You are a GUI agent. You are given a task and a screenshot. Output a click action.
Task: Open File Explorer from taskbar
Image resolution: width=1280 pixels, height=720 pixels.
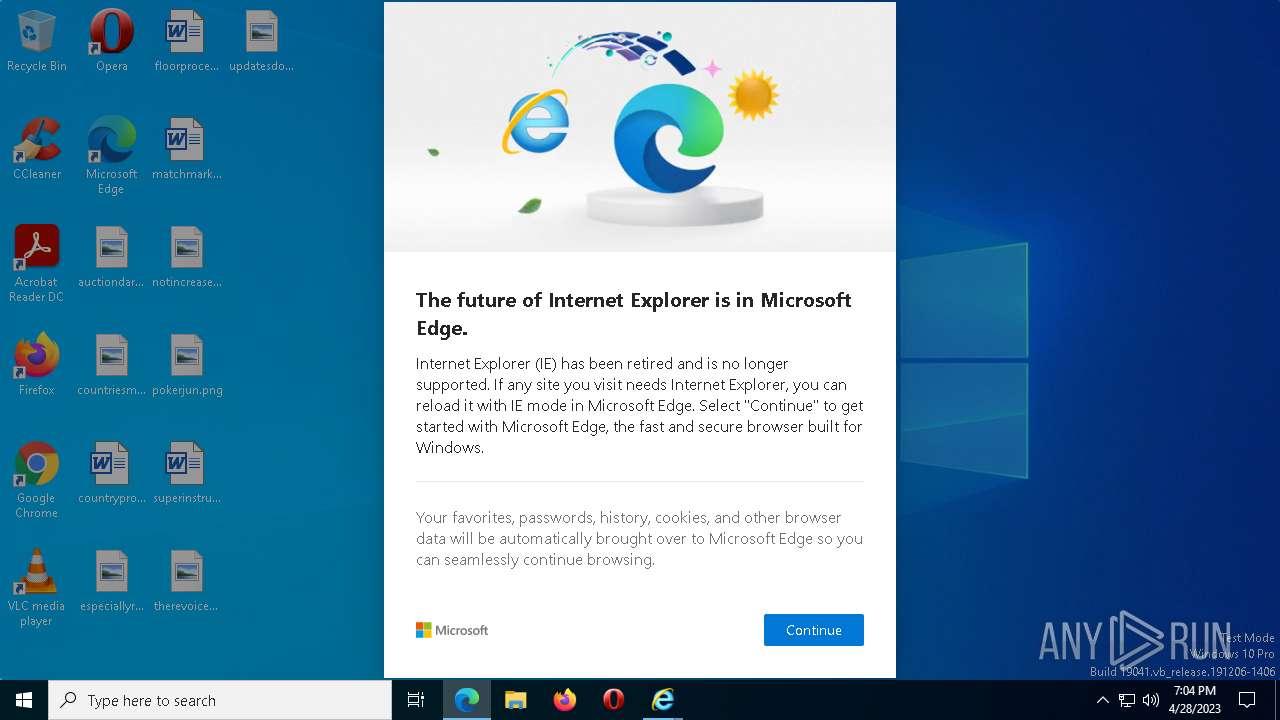(515, 700)
